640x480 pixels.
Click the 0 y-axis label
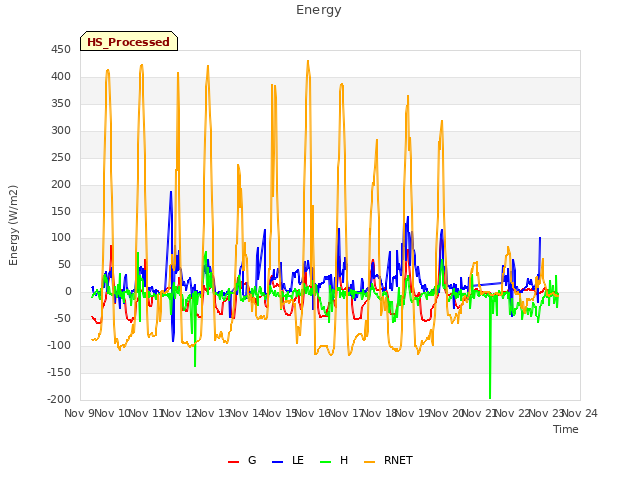[x=68, y=292]
